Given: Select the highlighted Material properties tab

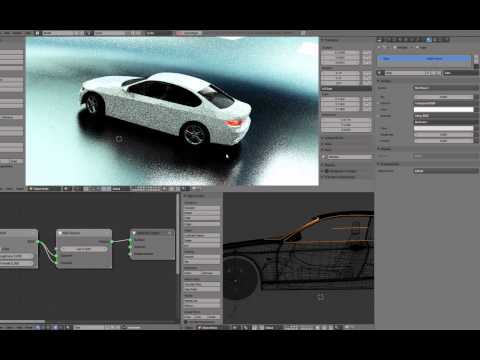Looking at the screenshot, I should [428, 40].
